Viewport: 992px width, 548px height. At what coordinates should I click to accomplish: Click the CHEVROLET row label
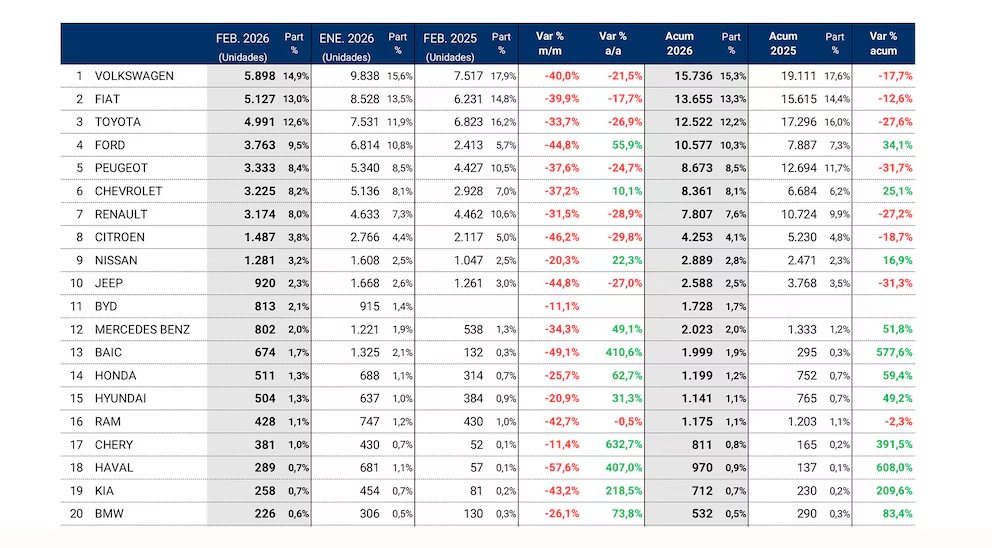[127, 191]
